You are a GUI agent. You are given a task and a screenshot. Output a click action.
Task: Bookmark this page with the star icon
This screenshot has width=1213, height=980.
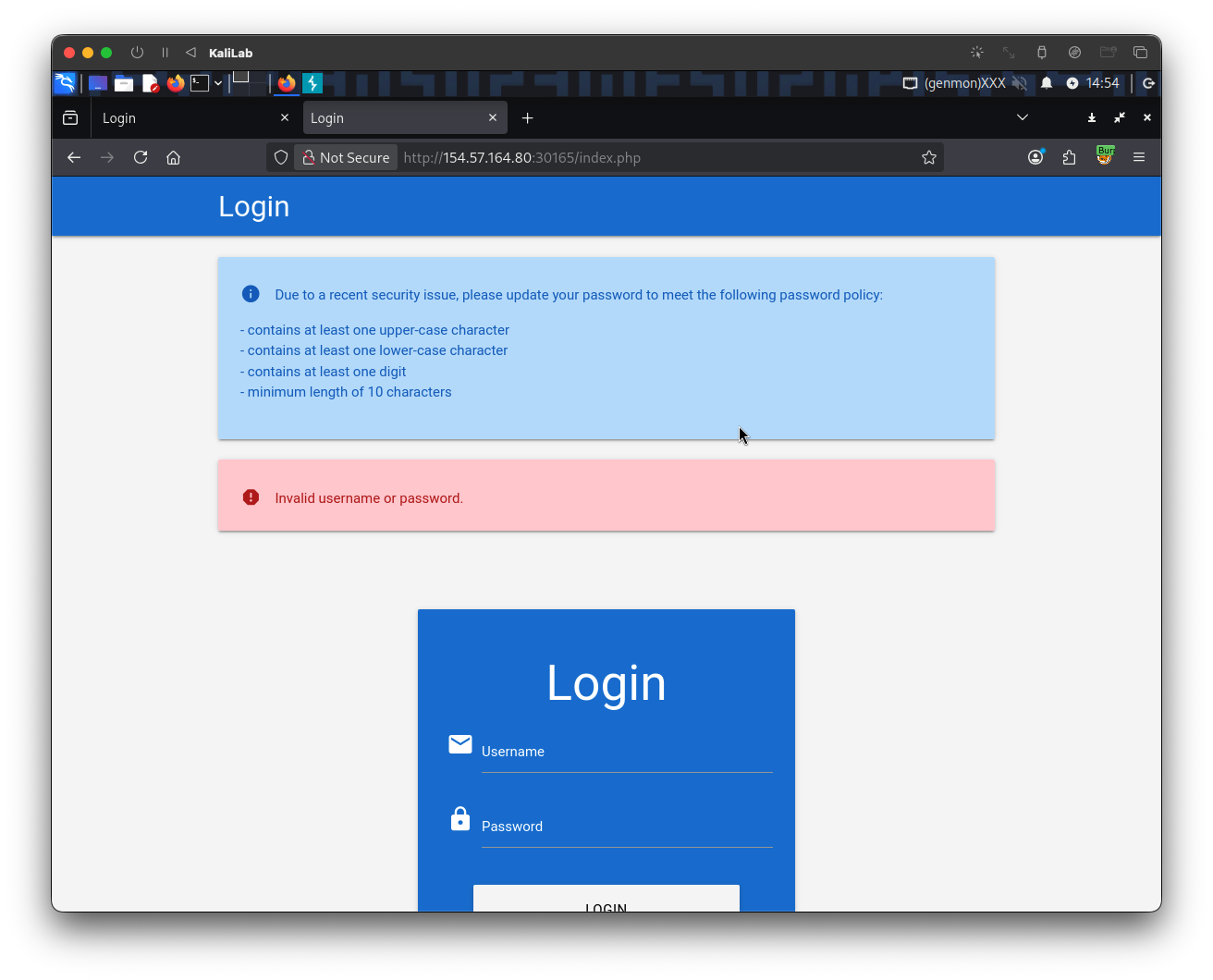coord(929,157)
